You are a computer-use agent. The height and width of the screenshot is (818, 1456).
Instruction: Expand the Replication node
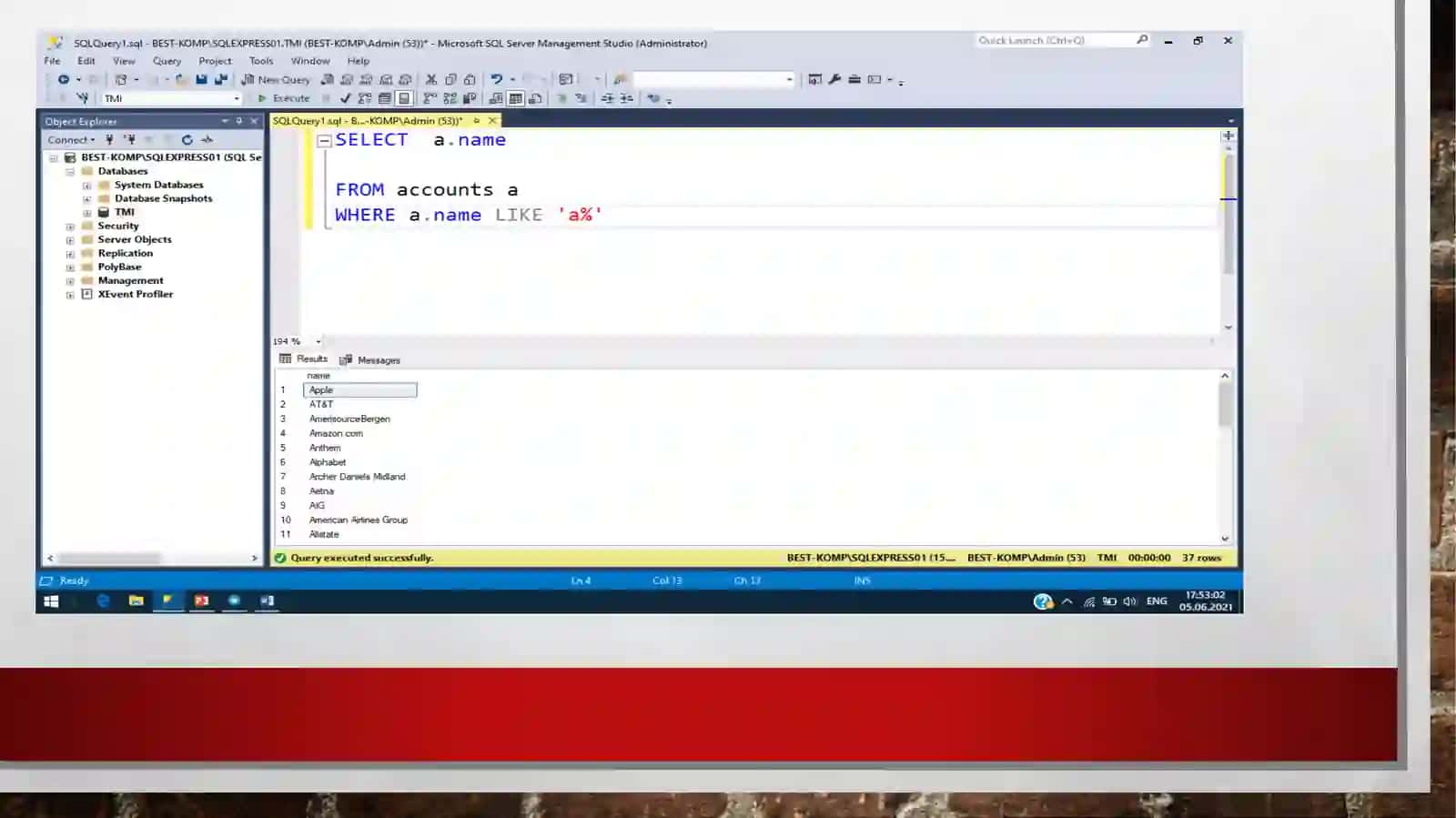tap(70, 254)
